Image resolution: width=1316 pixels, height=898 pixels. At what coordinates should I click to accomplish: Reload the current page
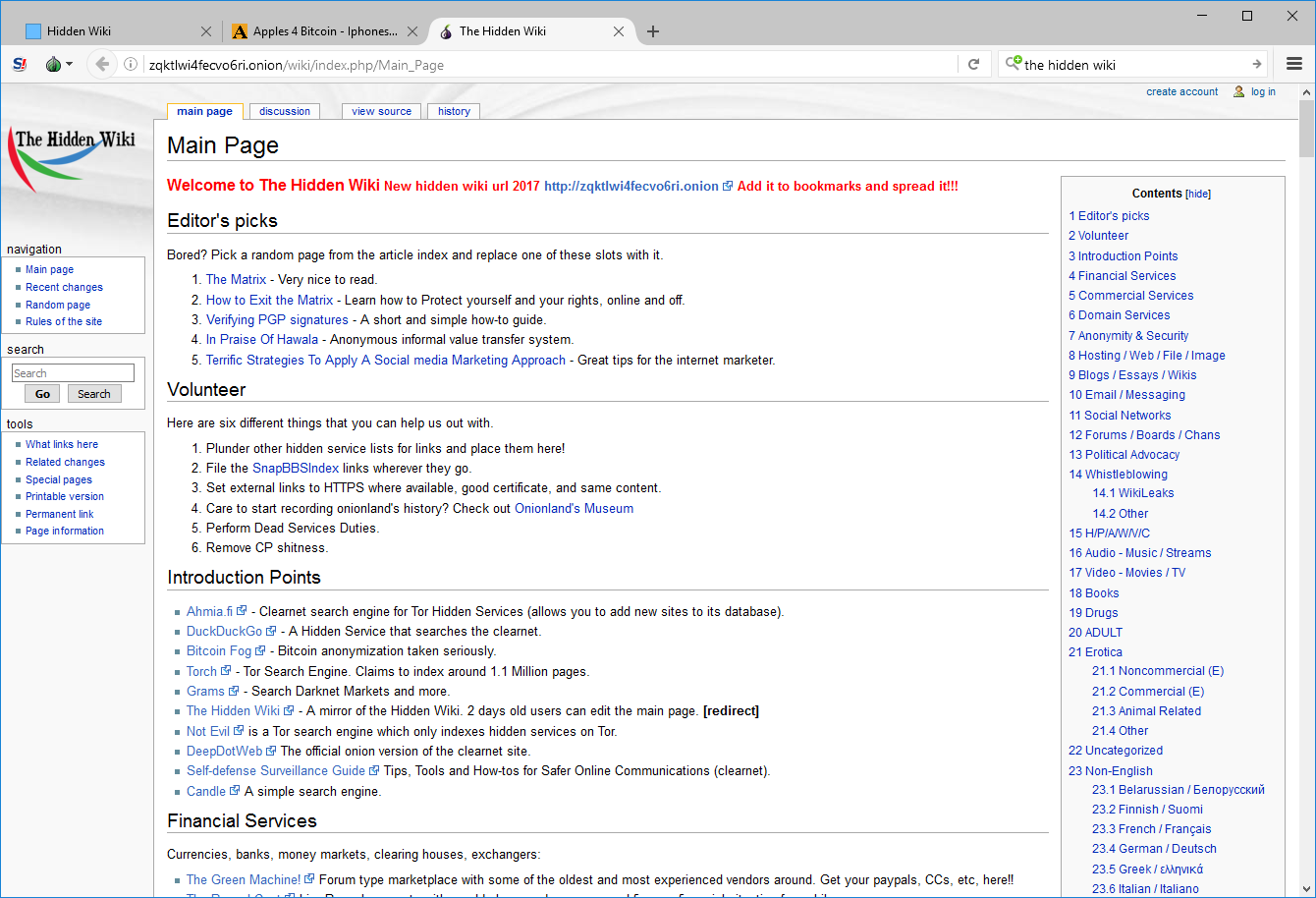point(973,65)
